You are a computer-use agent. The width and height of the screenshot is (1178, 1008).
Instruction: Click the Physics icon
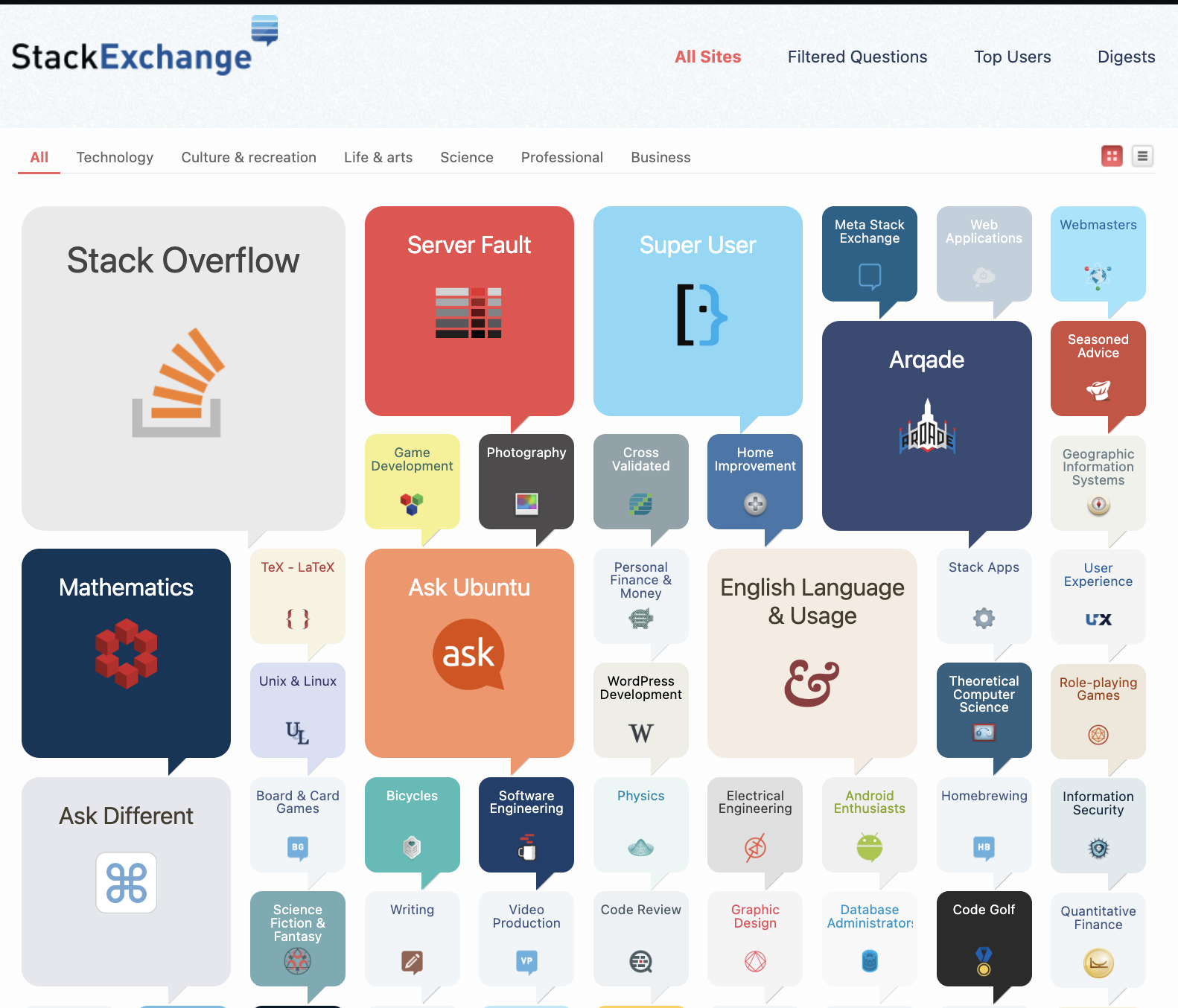[x=640, y=847]
